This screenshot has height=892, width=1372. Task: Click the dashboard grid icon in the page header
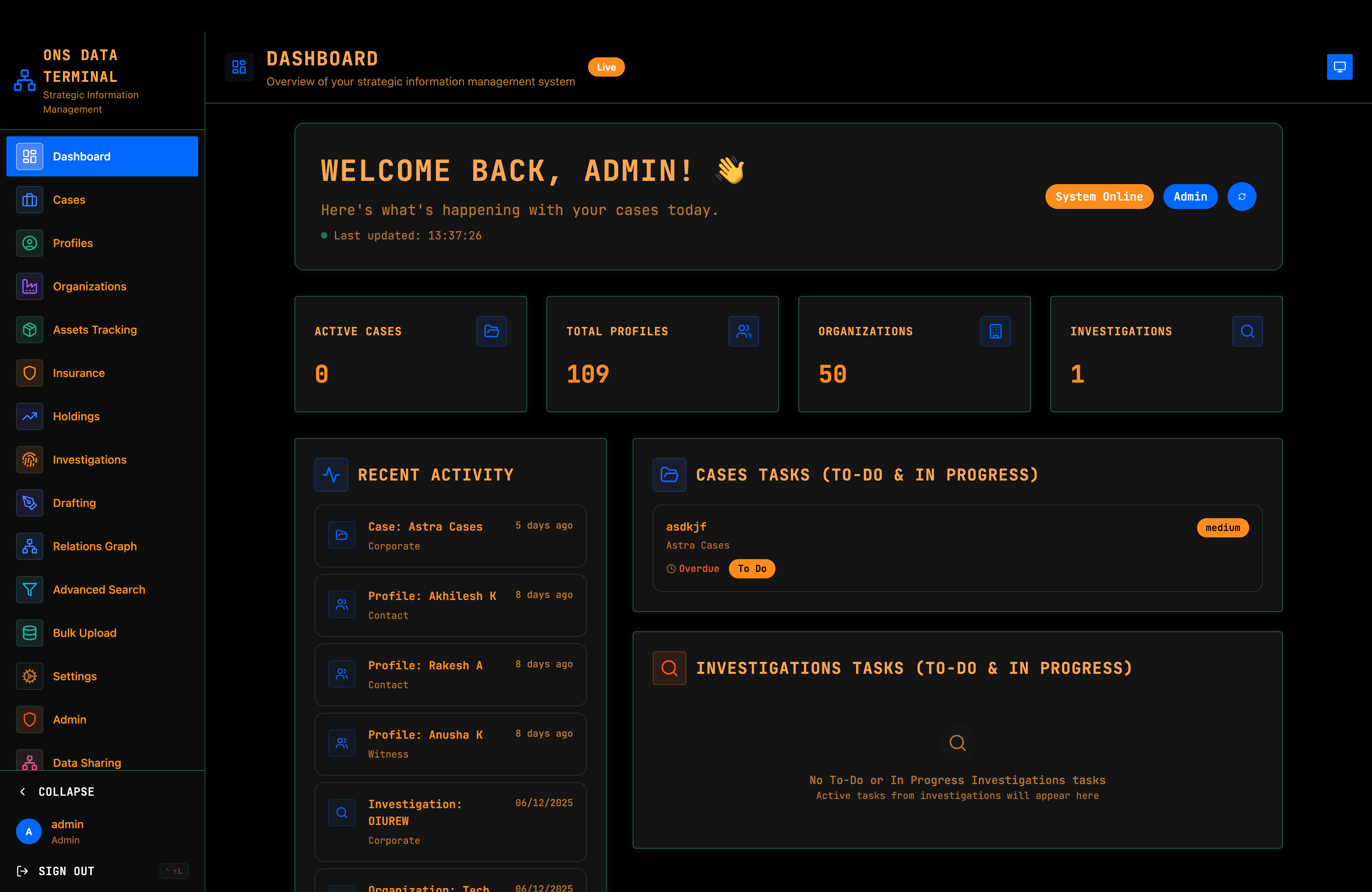coord(239,67)
